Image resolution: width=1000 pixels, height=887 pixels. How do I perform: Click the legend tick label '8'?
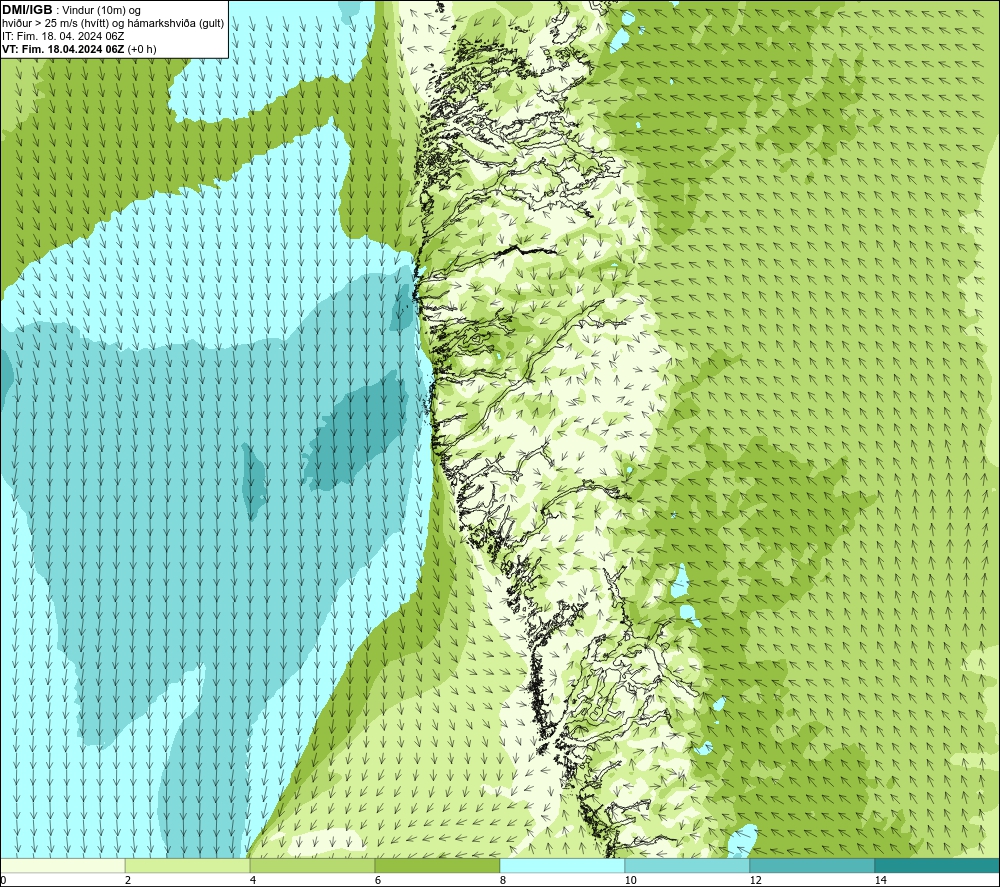point(503,880)
